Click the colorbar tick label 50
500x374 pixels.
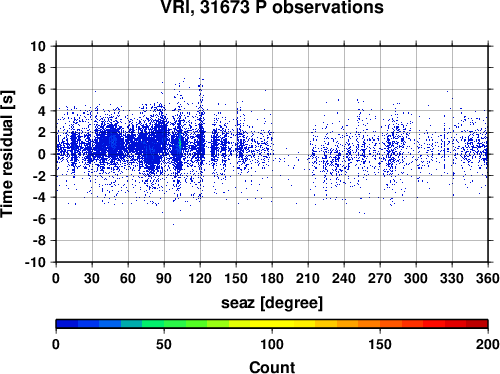coord(164,344)
